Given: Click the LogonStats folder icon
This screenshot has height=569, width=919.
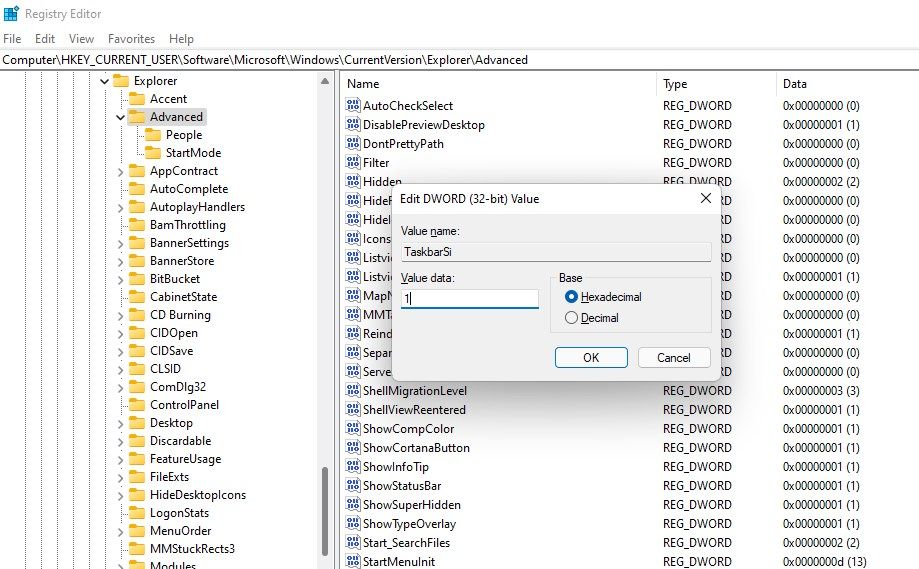Looking at the screenshot, I should 137,513.
